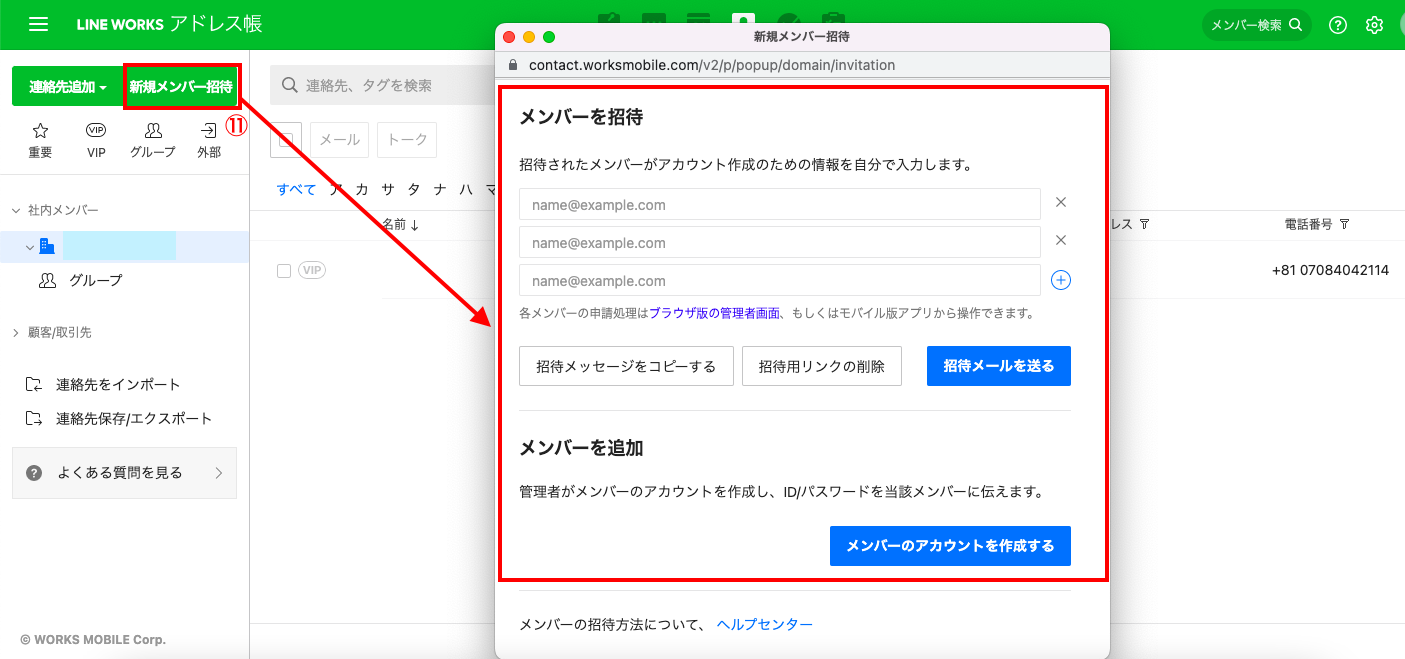Remove first invite email via × icon
This screenshot has width=1405, height=659.
pyautogui.click(x=1060, y=202)
